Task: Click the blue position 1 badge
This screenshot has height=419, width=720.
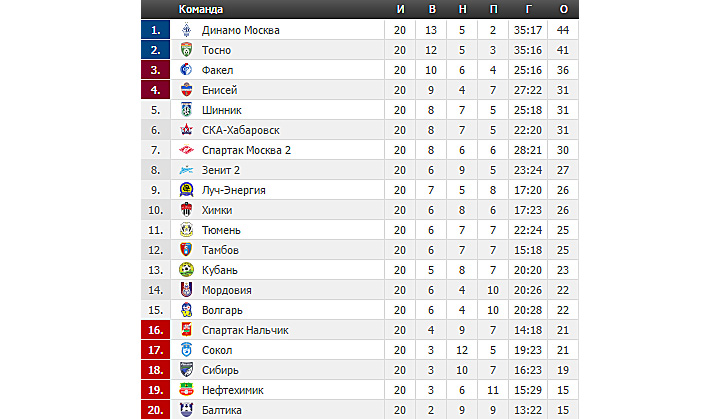Action: coord(156,30)
